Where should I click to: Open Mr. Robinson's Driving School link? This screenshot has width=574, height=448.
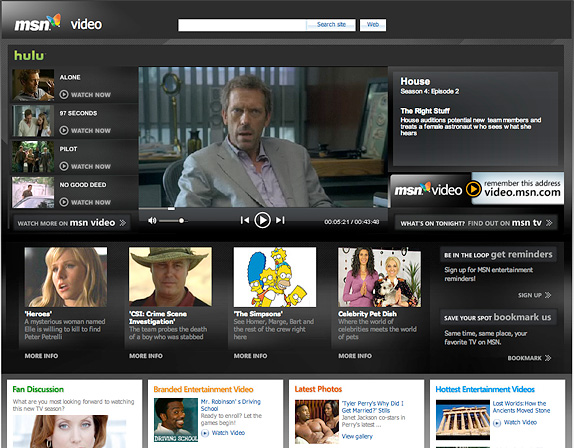tap(231, 405)
